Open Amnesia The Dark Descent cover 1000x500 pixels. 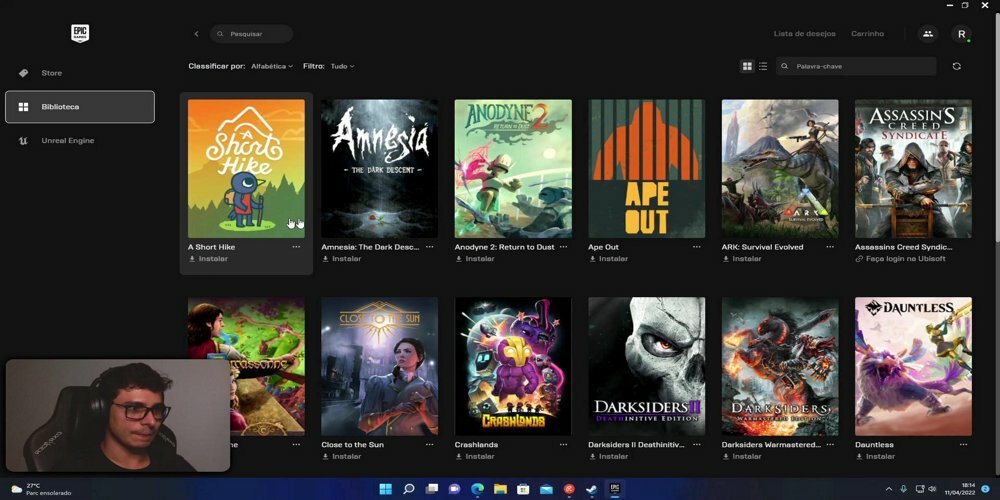coord(379,168)
